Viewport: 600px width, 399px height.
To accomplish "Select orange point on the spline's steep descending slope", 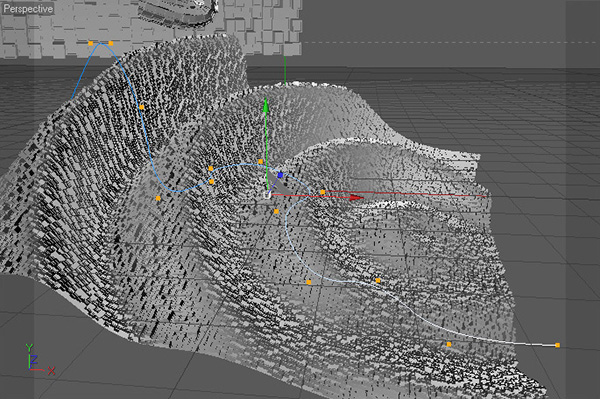I will (142, 107).
